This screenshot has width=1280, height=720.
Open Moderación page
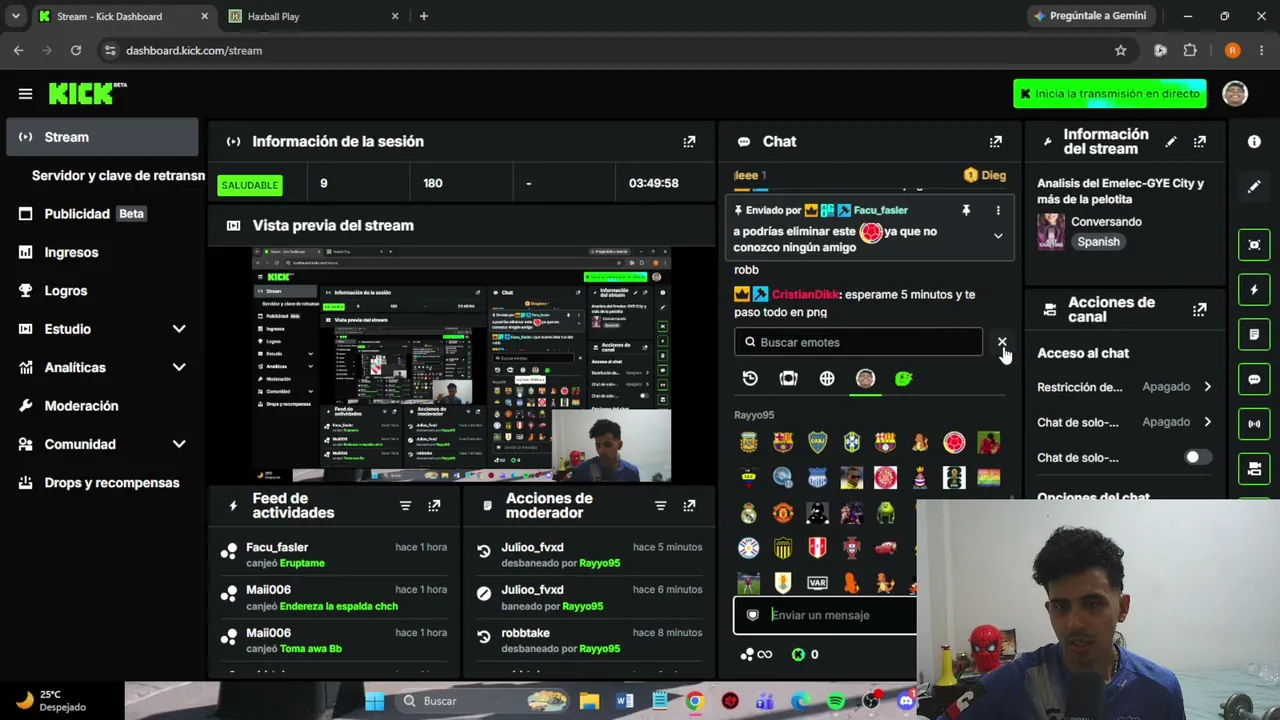[102, 406]
